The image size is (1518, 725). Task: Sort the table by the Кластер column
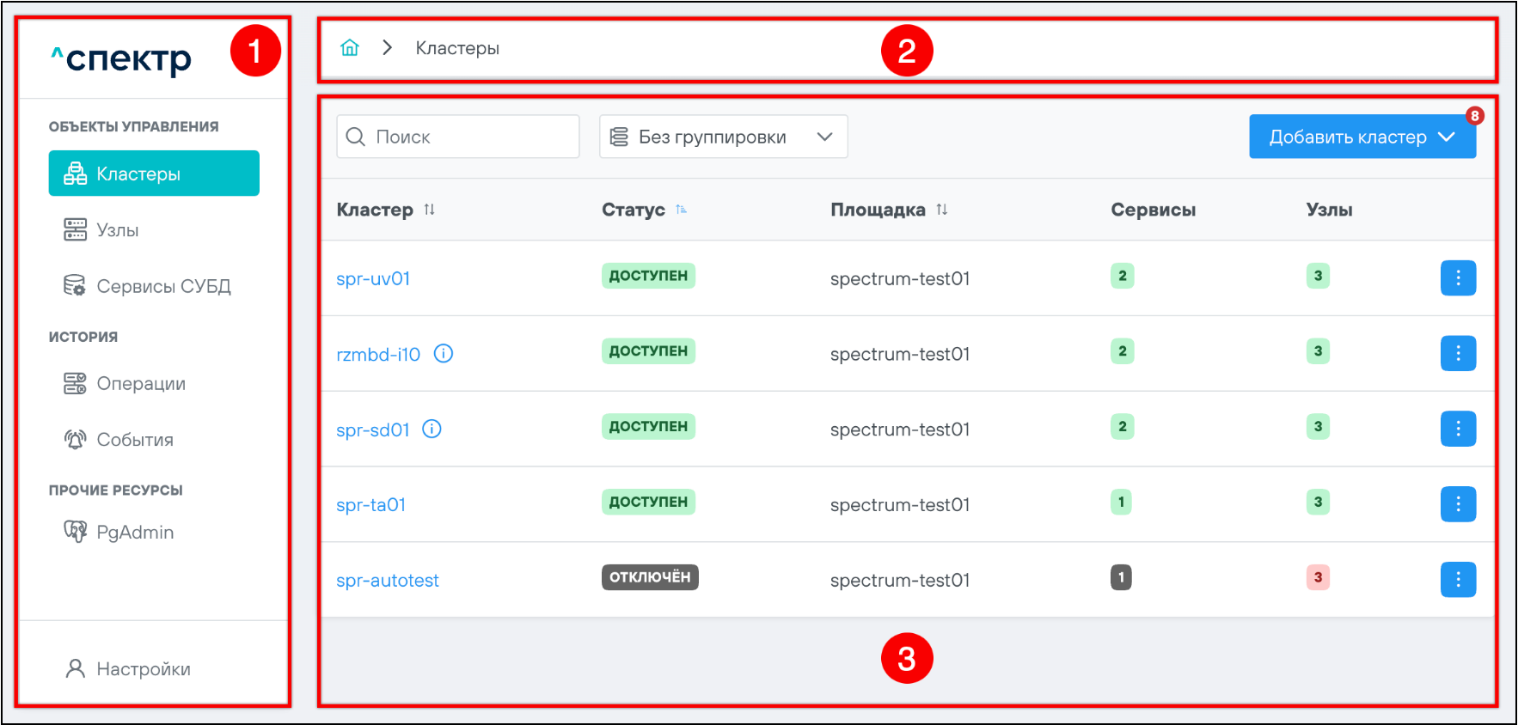(x=430, y=210)
